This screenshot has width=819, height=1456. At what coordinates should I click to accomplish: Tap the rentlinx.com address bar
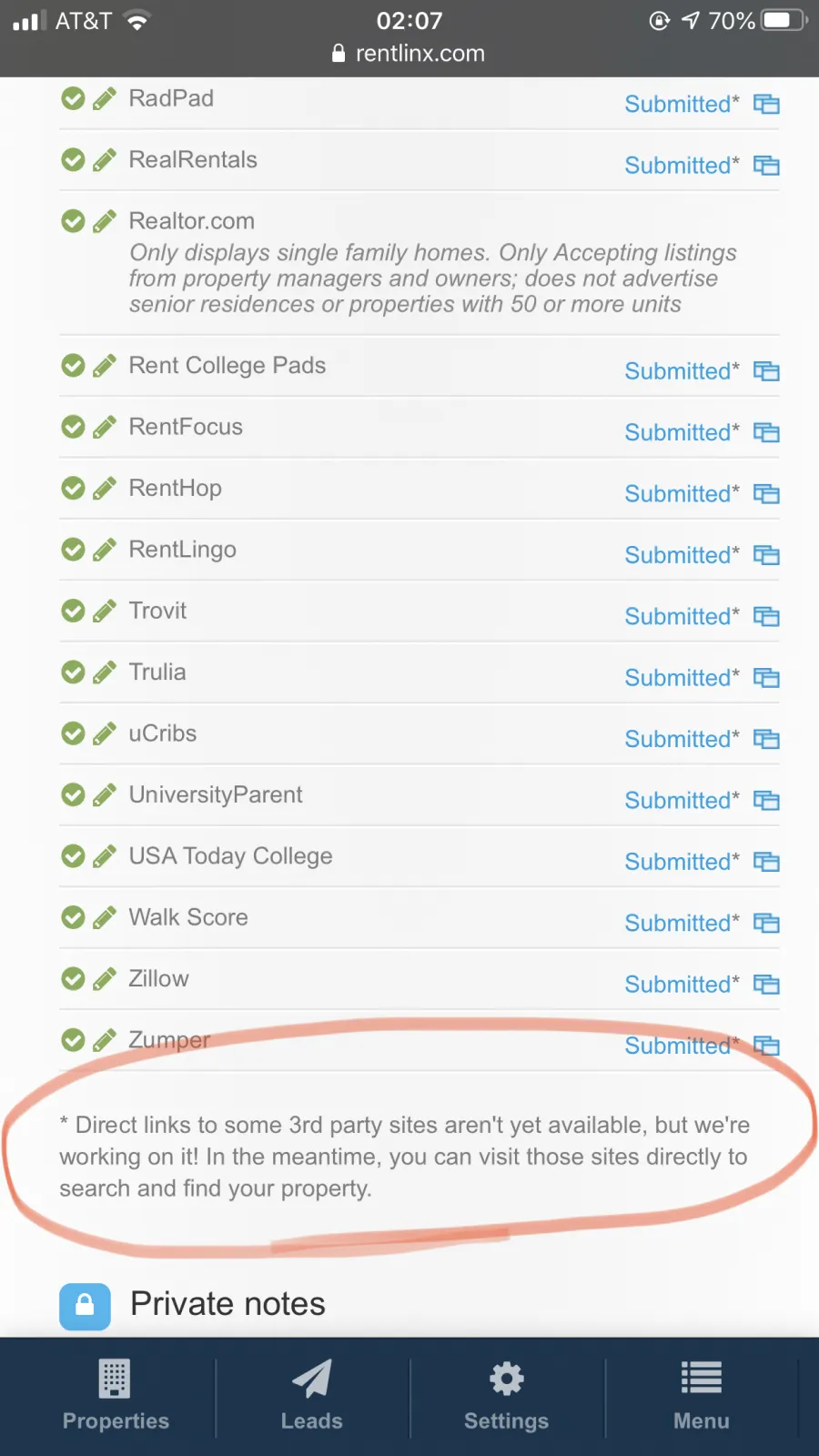click(409, 54)
